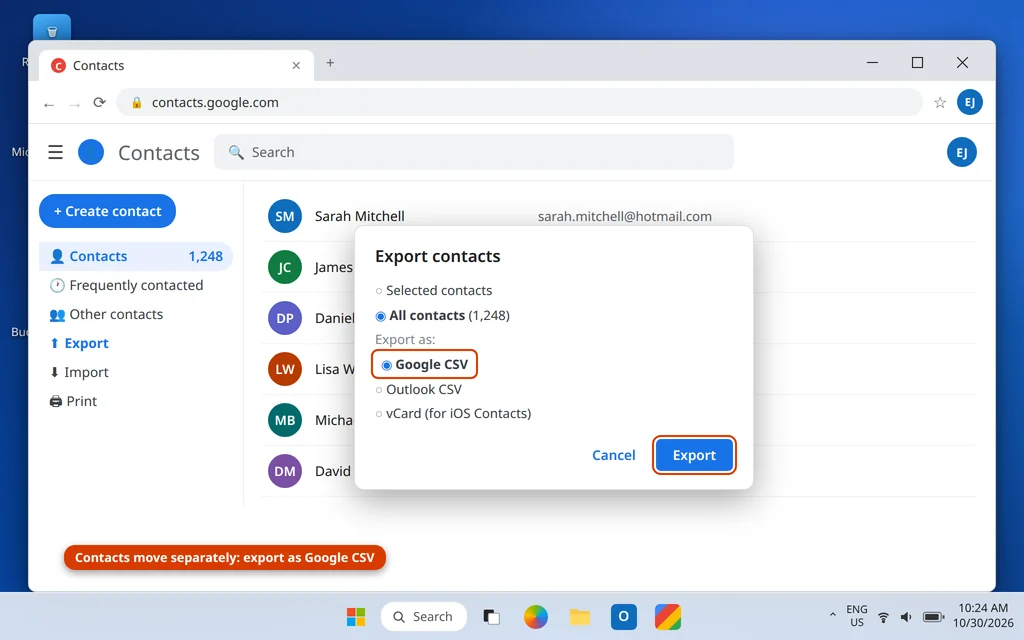The image size is (1024, 640).
Task: Click Export in the sidebar
Action: coord(136,343)
